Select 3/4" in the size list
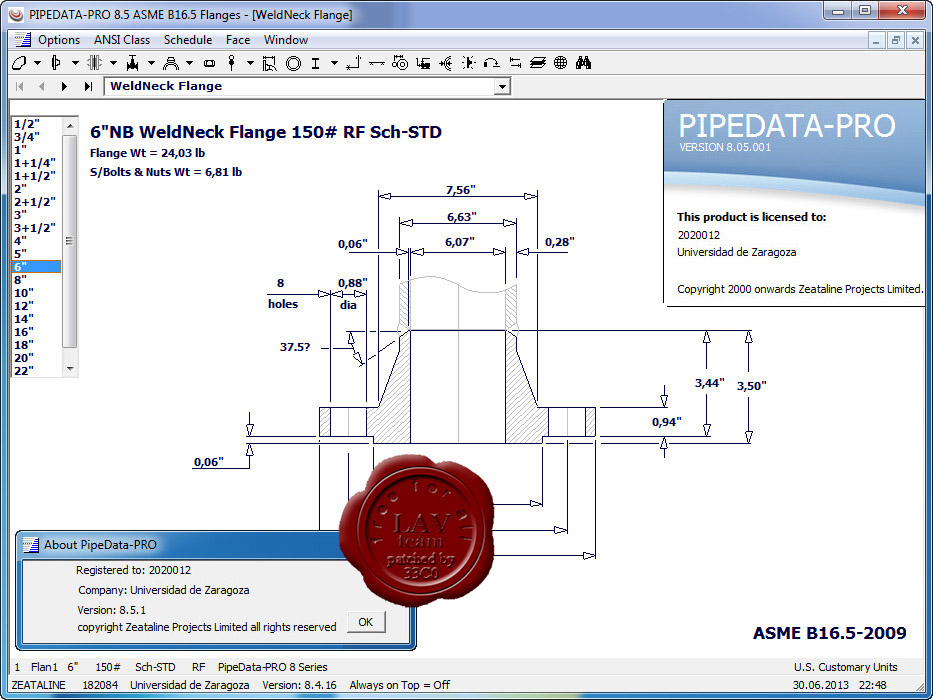933x700 pixels. point(36,136)
